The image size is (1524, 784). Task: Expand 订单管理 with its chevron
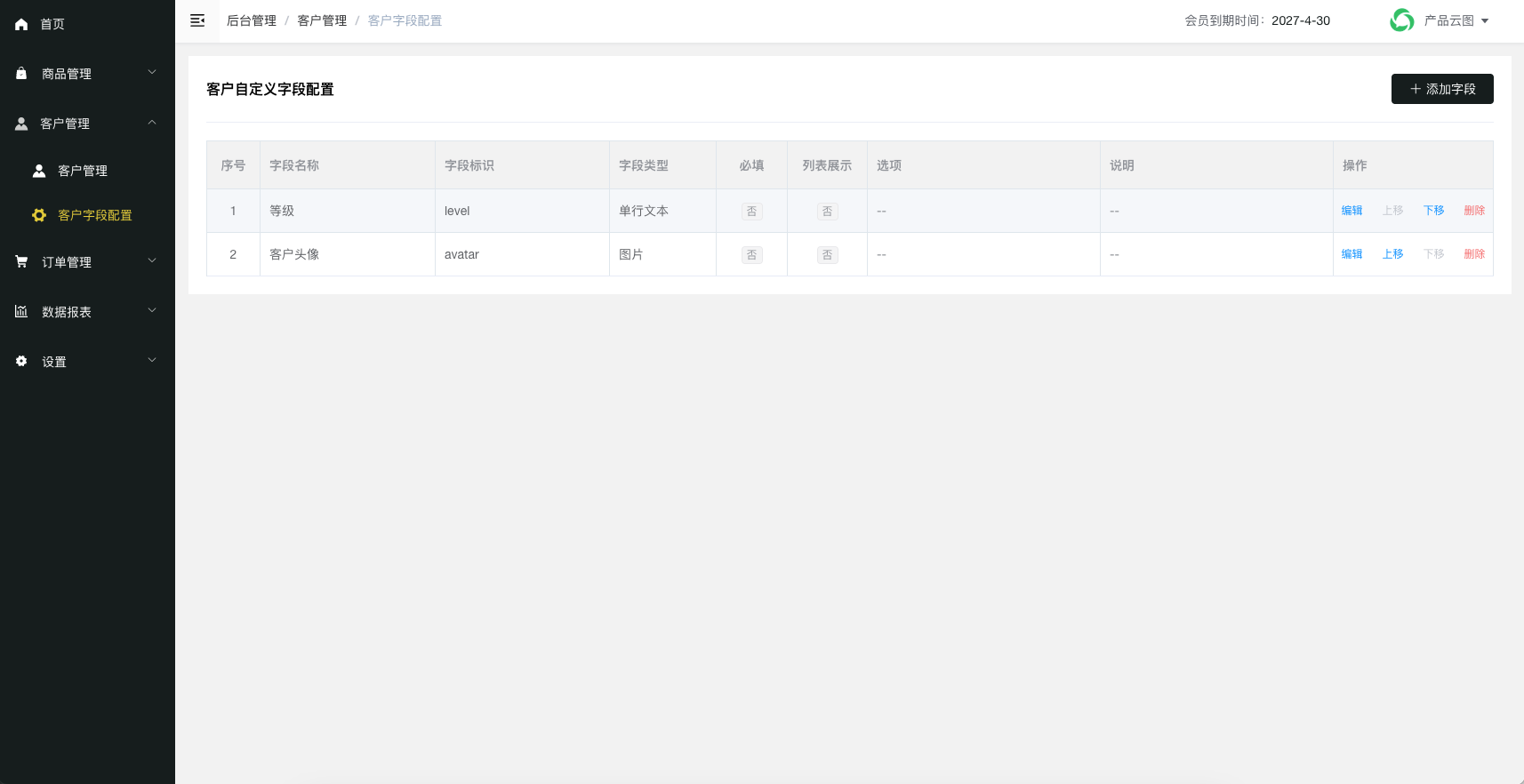coord(152,261)
